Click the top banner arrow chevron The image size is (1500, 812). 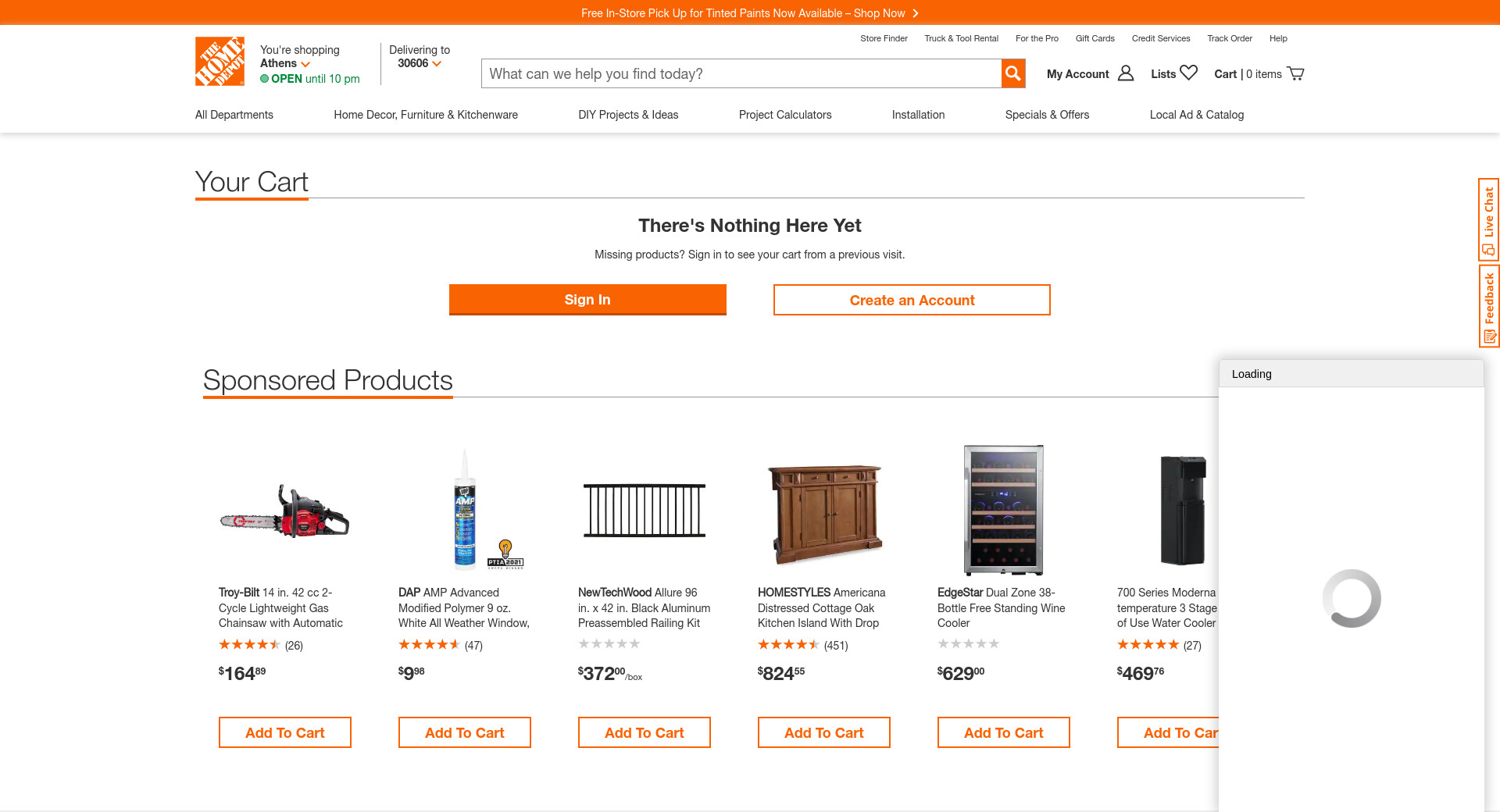[916, 13]
